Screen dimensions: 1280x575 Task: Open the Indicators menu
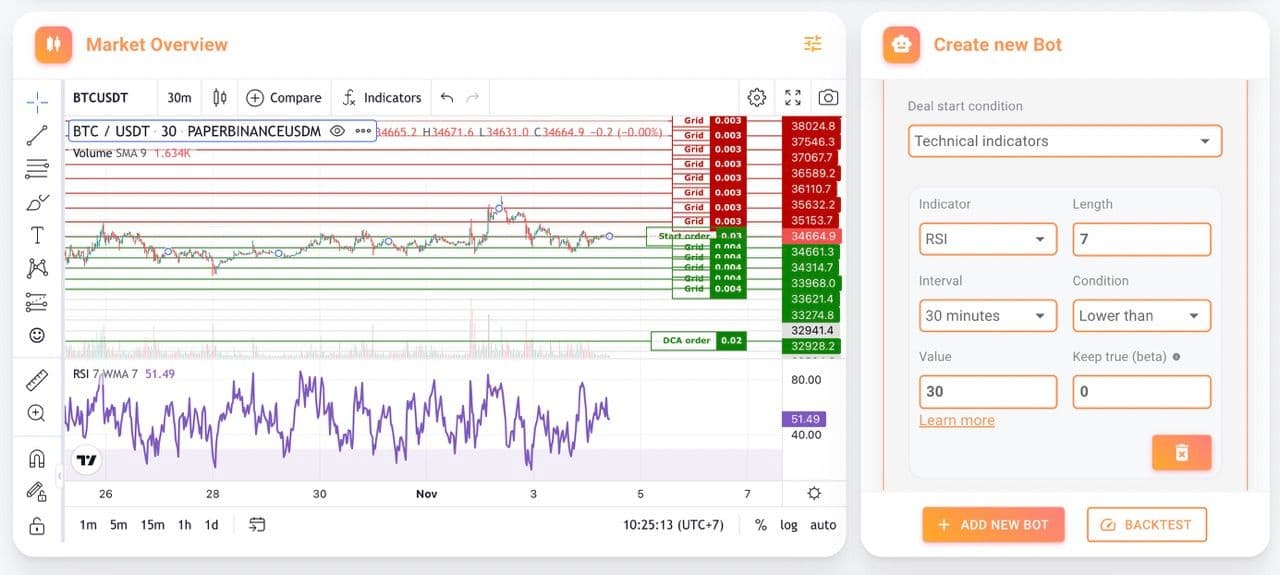(x=381, y=98)
